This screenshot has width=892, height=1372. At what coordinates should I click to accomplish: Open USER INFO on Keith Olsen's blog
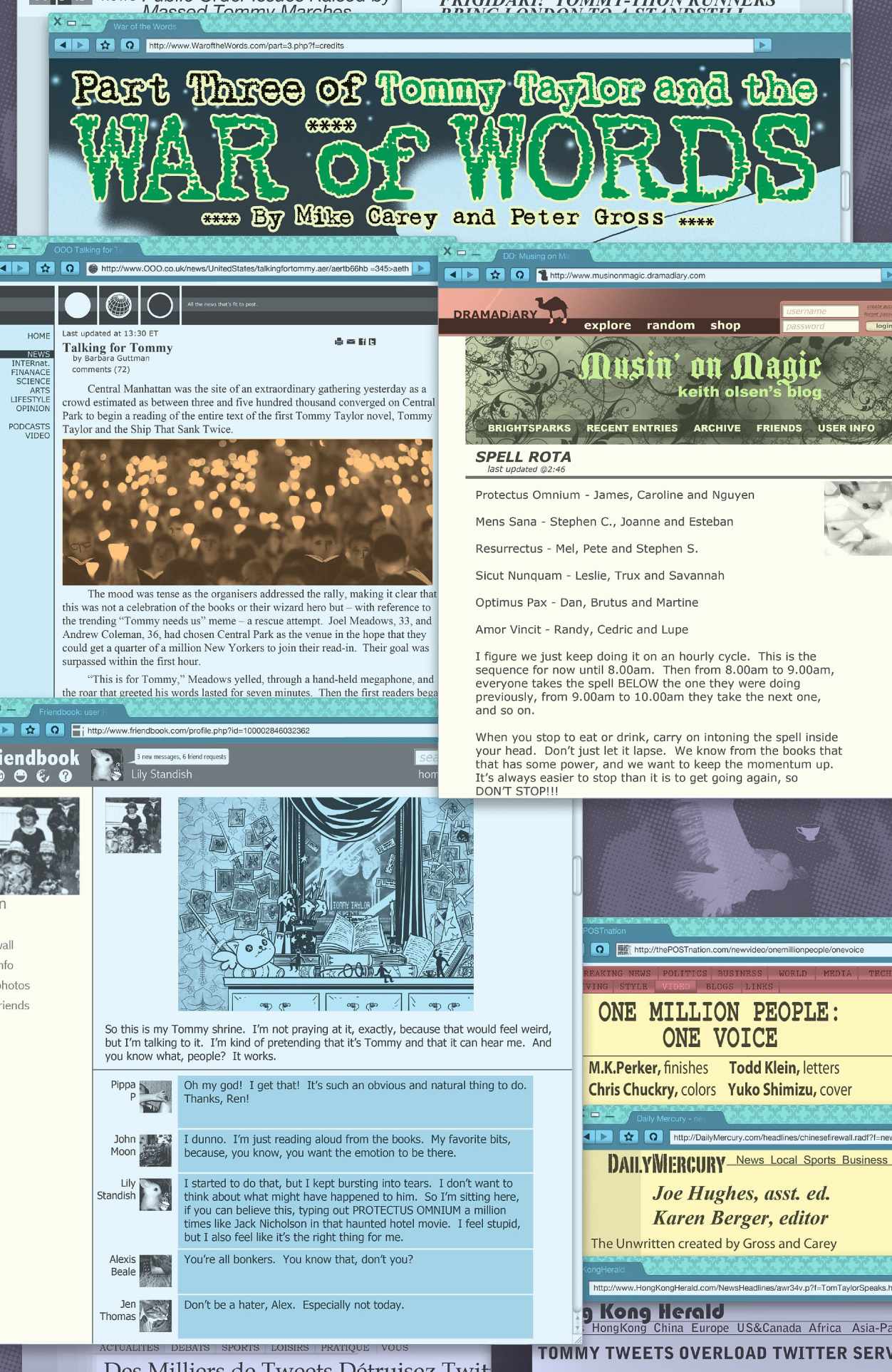coord(846,428)
